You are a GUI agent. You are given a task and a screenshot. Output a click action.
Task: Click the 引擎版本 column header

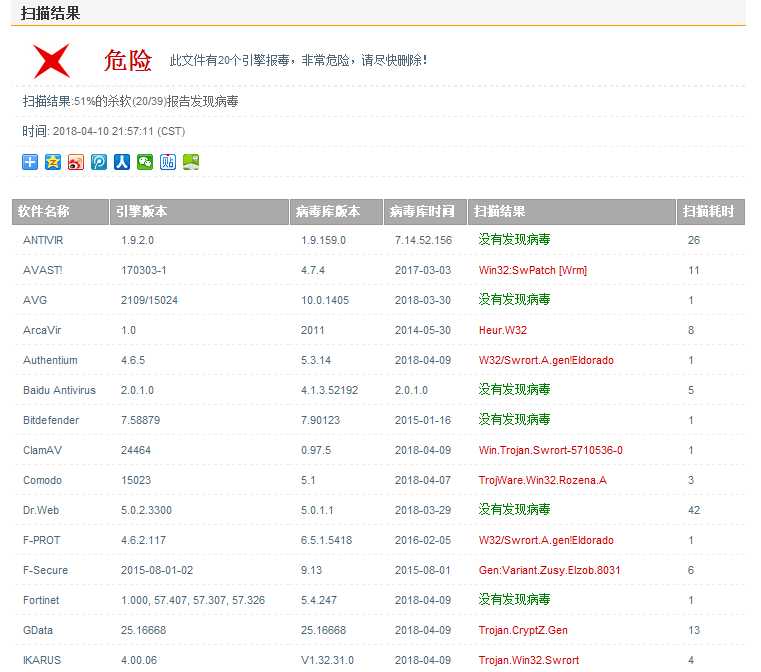click(199, 212)
